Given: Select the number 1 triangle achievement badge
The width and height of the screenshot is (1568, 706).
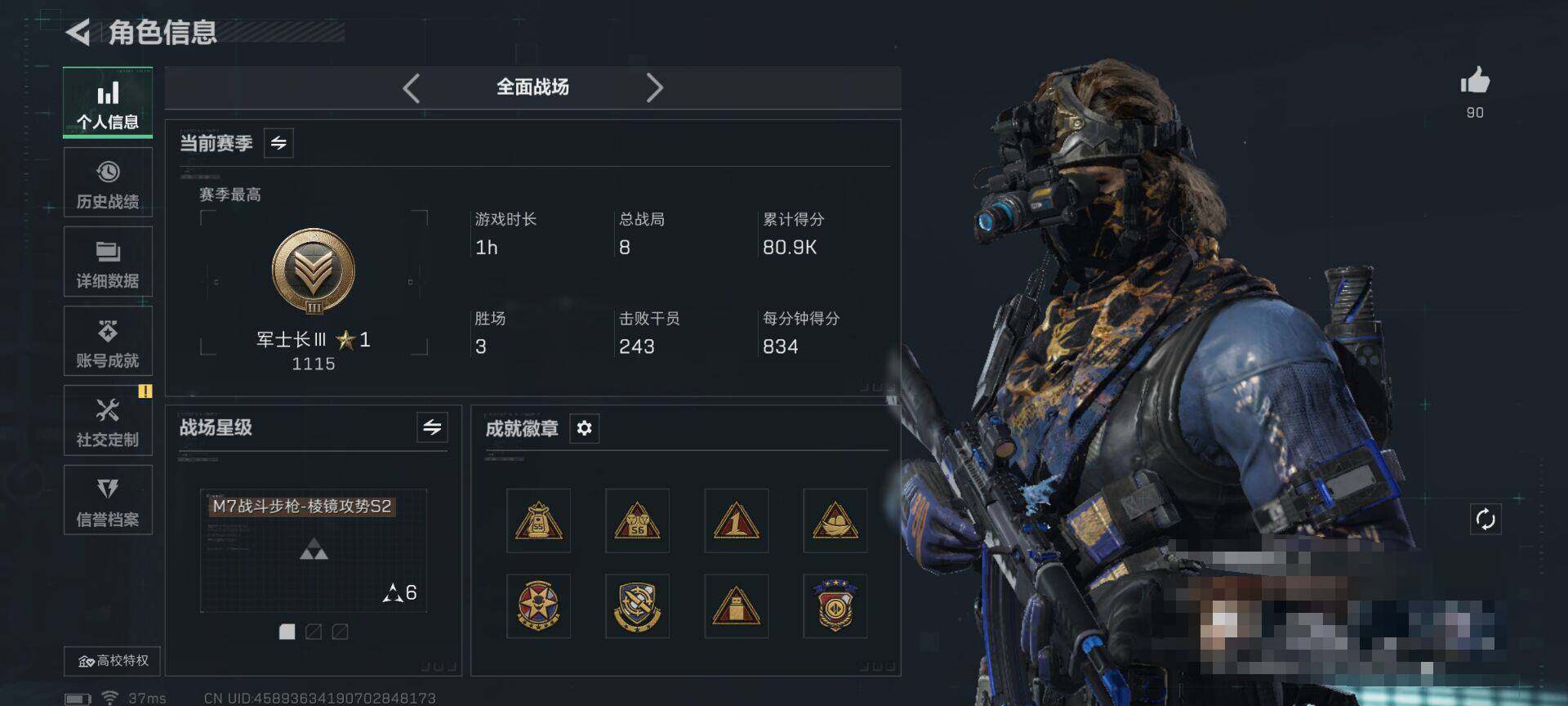Looking at the screenshot, I should (736, 521).
